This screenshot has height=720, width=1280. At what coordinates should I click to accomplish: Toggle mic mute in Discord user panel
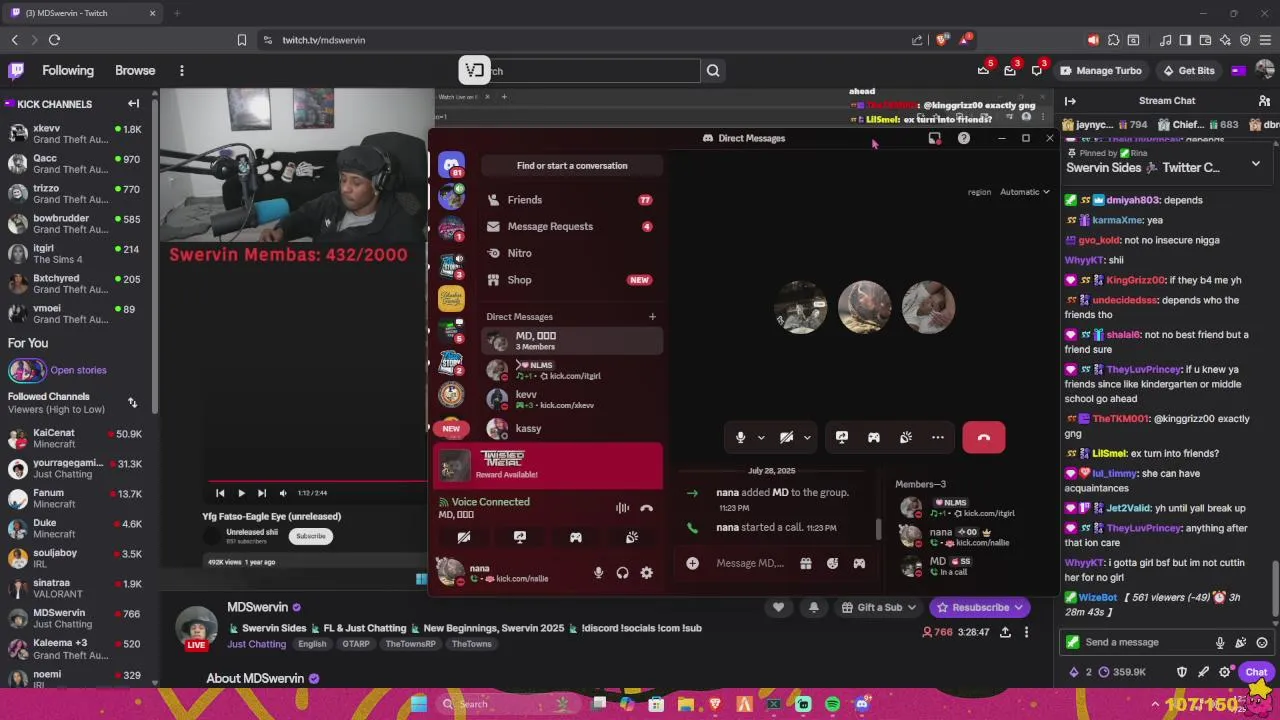click(x=598, y=573)
